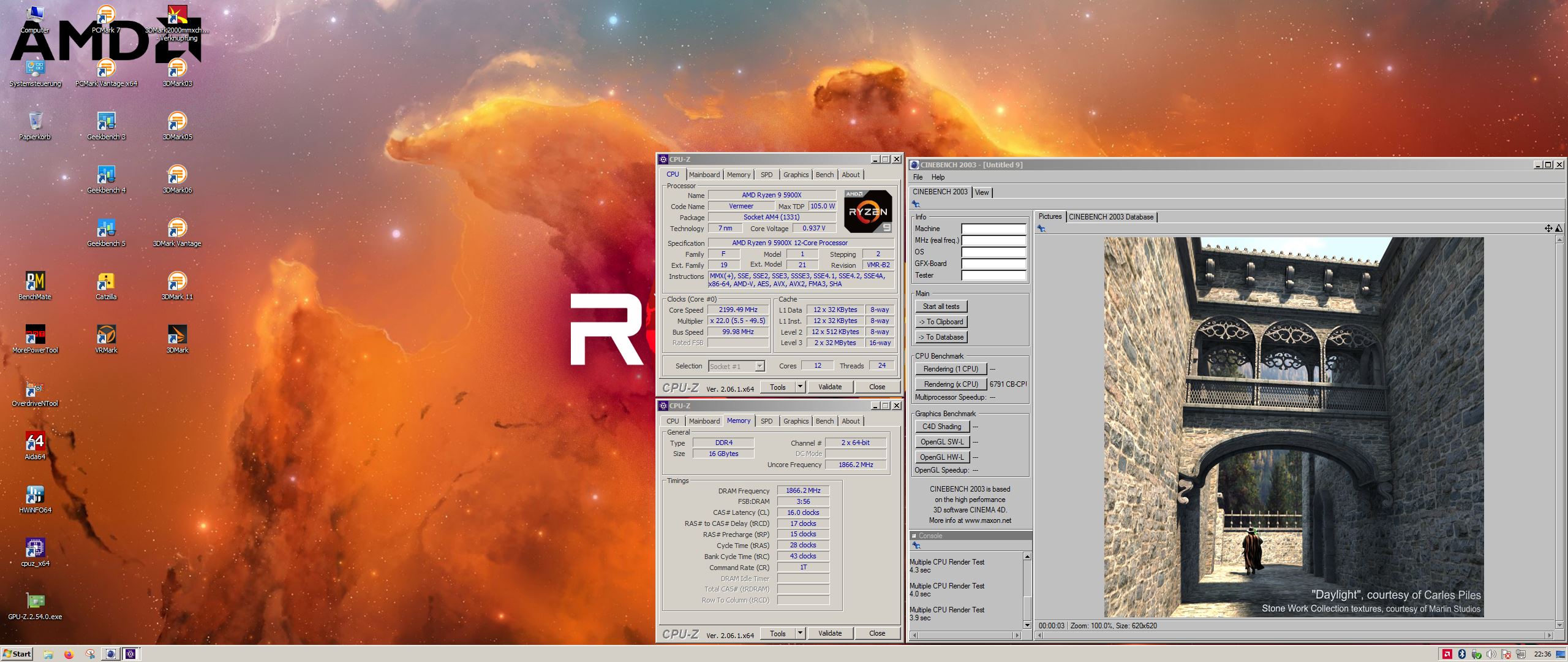Open the OverdriveNTool desktop icon
1568x662 pixels.
(x=35, y=392)
